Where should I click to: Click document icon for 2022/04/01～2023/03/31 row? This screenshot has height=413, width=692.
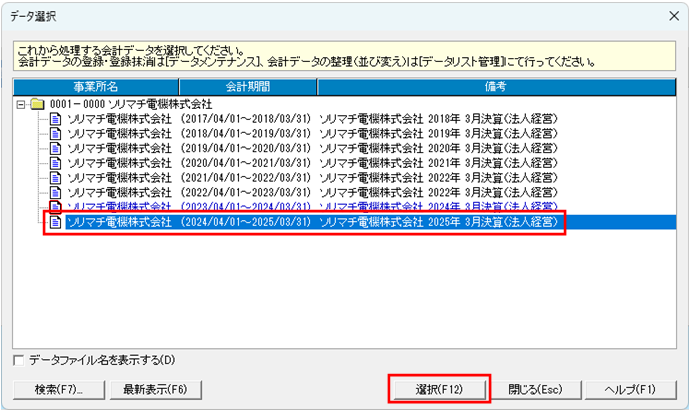tap(55, 193)
